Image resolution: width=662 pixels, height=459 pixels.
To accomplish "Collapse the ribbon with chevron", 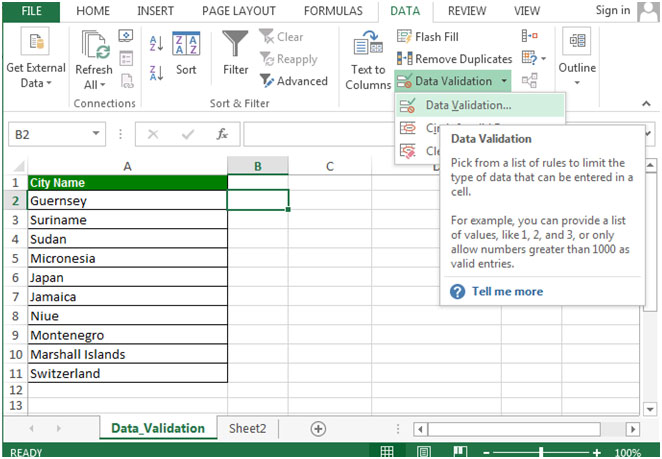I will click(x=646, y=103).
